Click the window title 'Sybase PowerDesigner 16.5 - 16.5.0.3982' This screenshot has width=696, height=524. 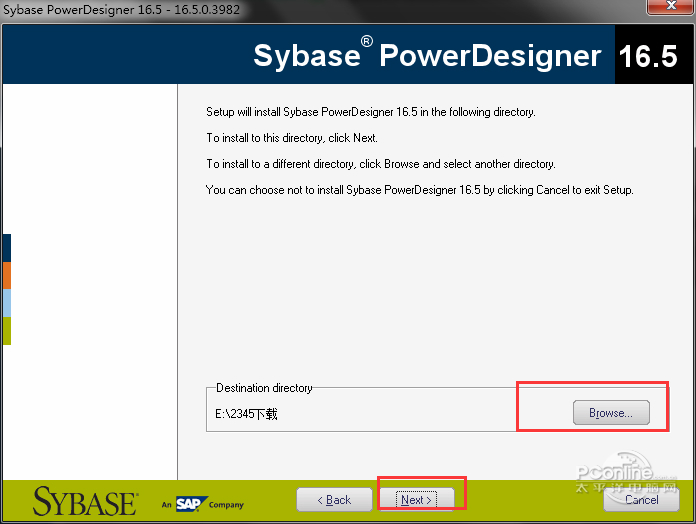coord(122,9)
